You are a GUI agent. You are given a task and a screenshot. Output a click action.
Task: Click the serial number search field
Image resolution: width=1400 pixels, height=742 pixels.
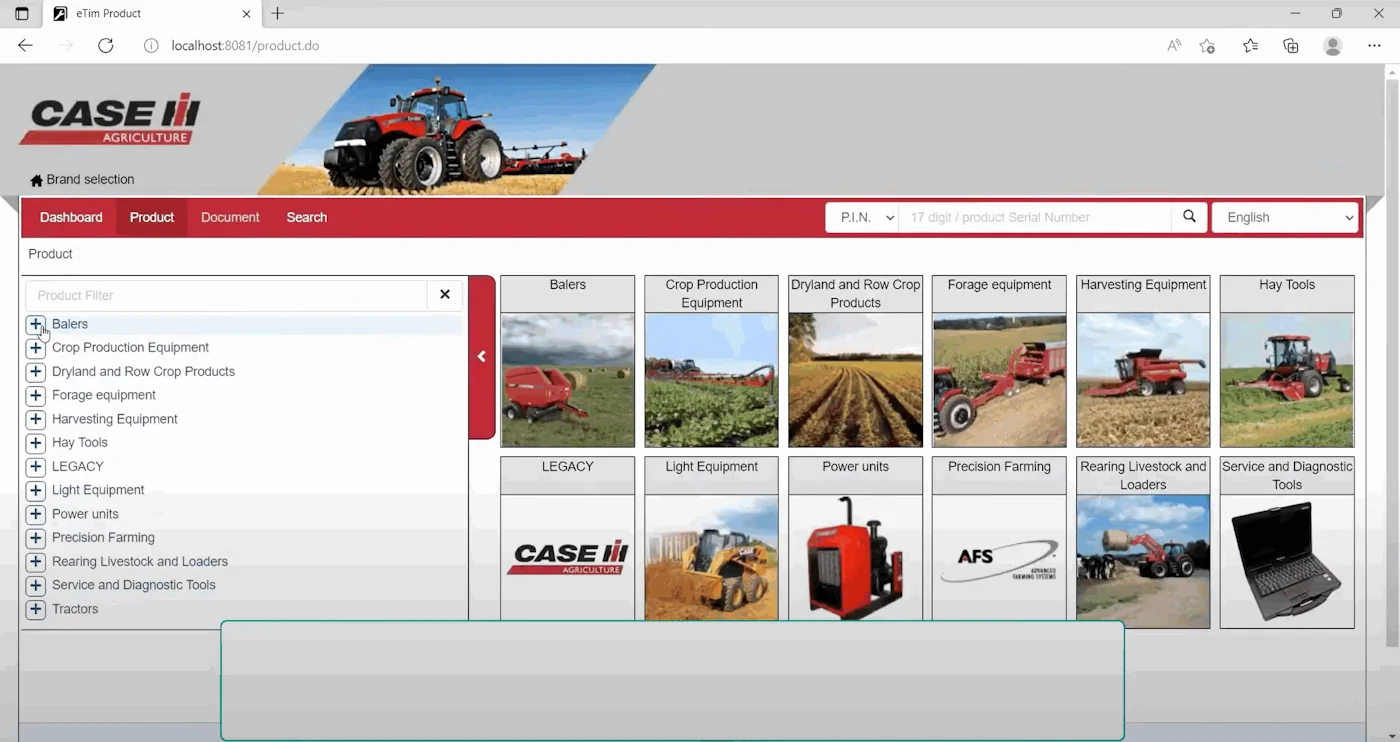1035,217
